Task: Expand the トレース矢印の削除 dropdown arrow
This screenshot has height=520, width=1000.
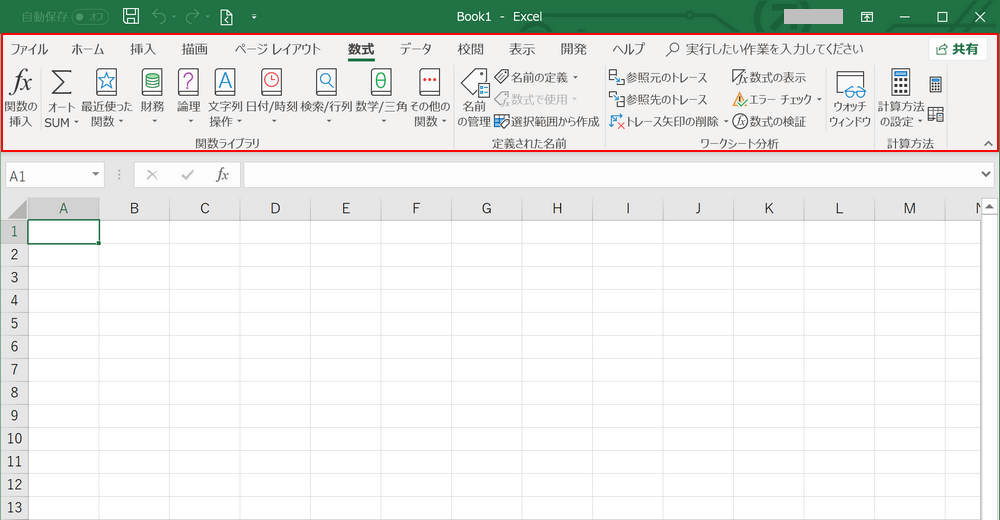Action: coord(726,121)
